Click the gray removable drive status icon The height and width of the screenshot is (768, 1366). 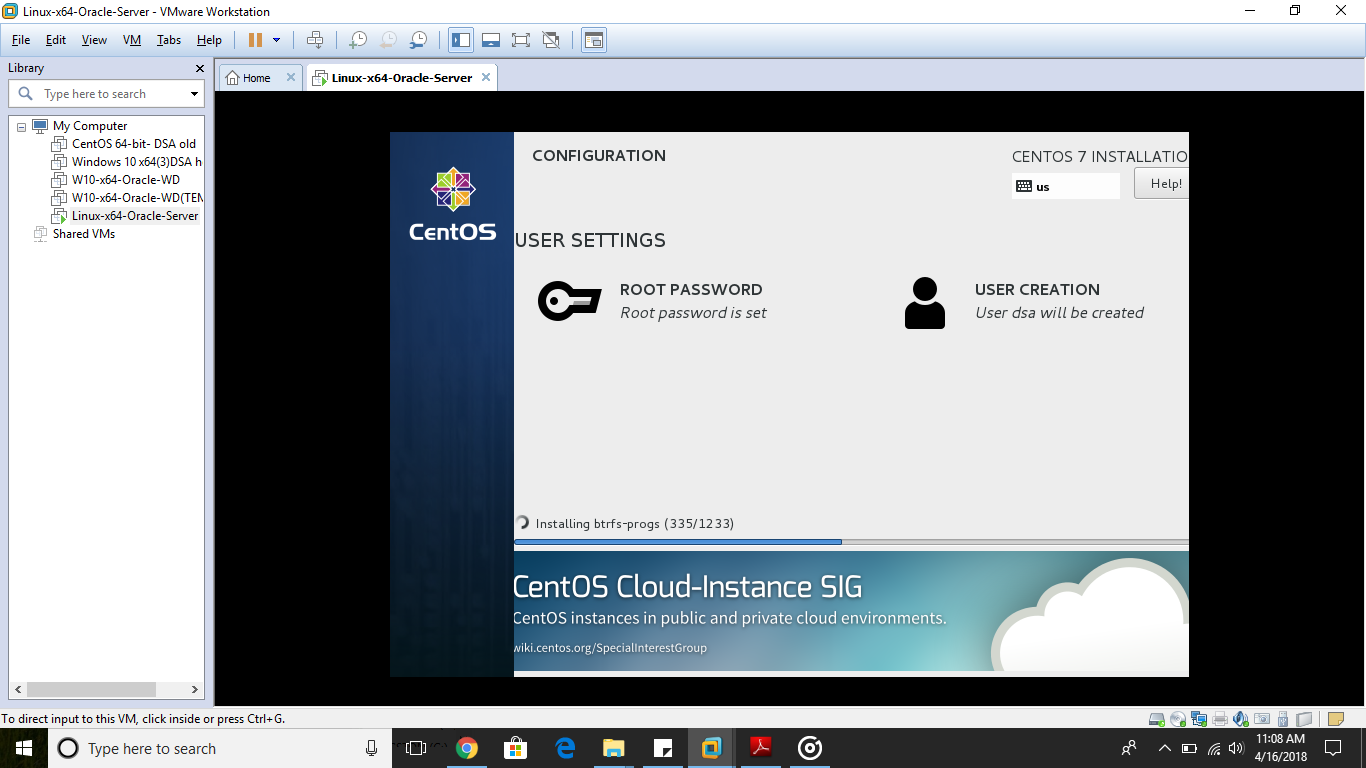click(x=1304, y=718)
